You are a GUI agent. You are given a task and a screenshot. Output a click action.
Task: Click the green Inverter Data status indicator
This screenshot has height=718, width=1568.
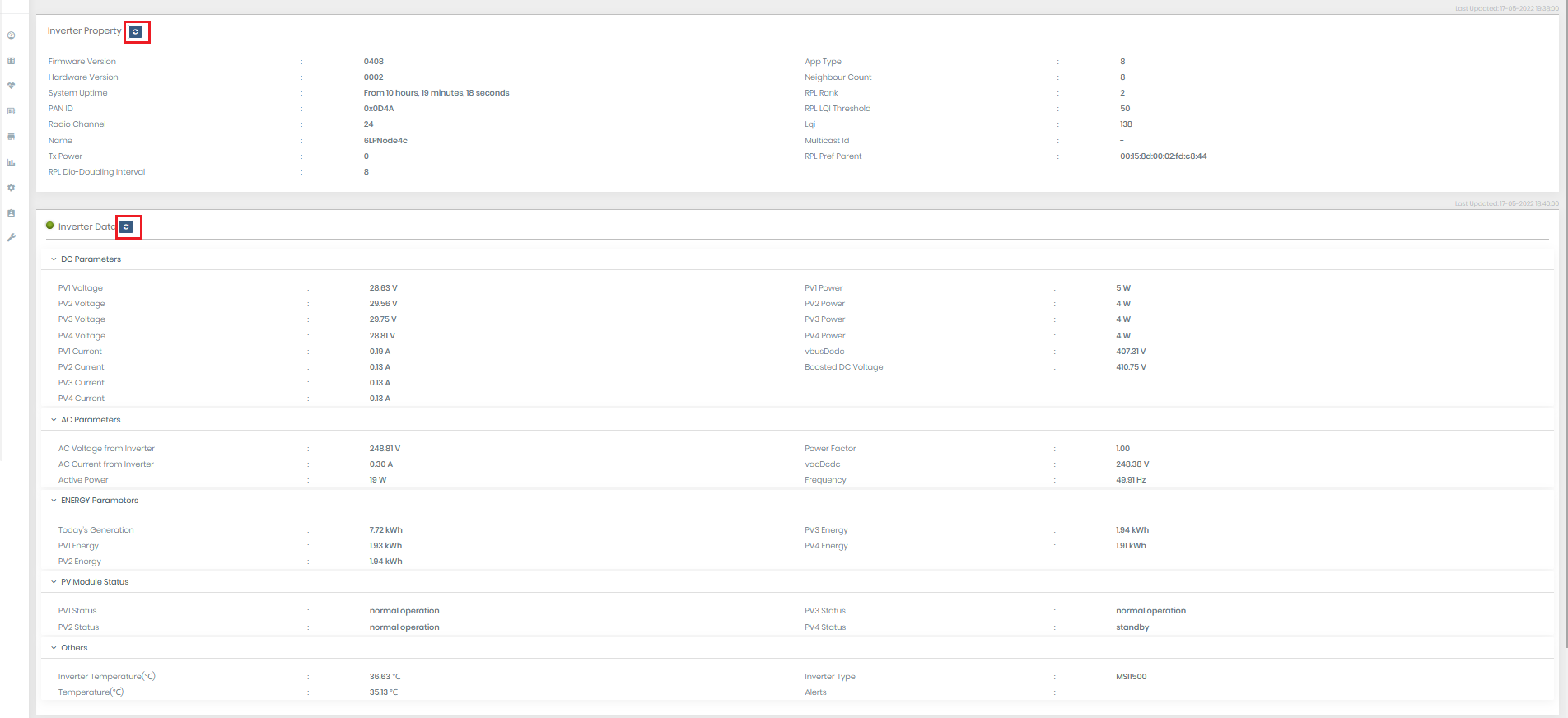click(50, 226)
